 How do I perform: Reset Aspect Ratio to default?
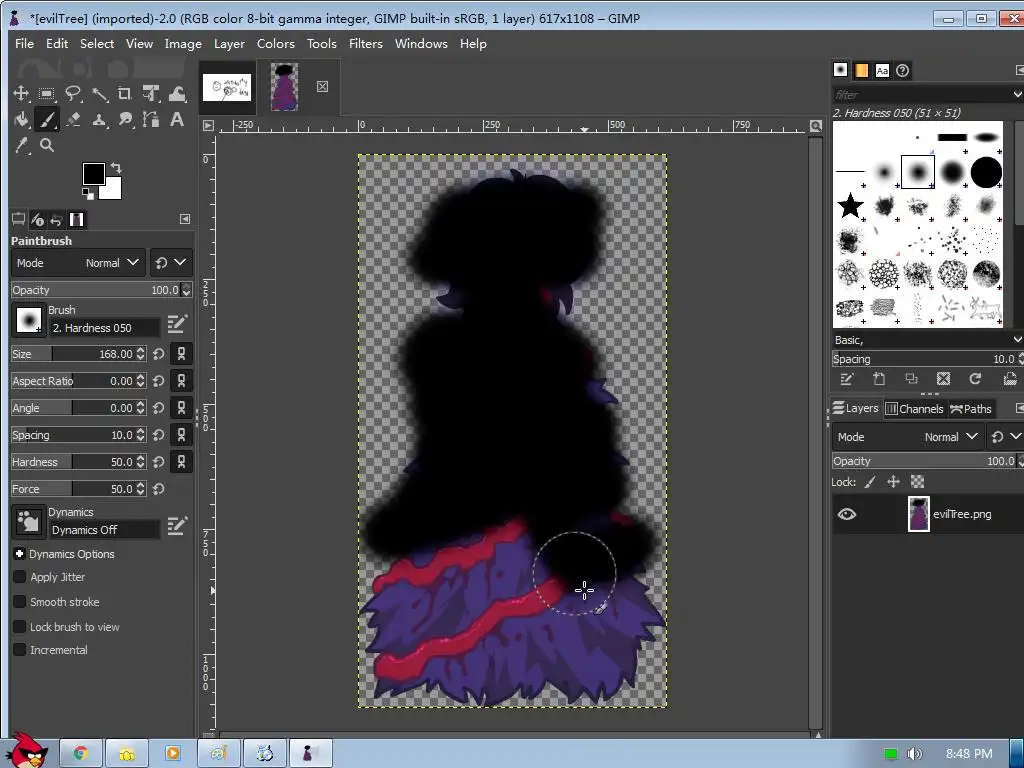[159, 381]
